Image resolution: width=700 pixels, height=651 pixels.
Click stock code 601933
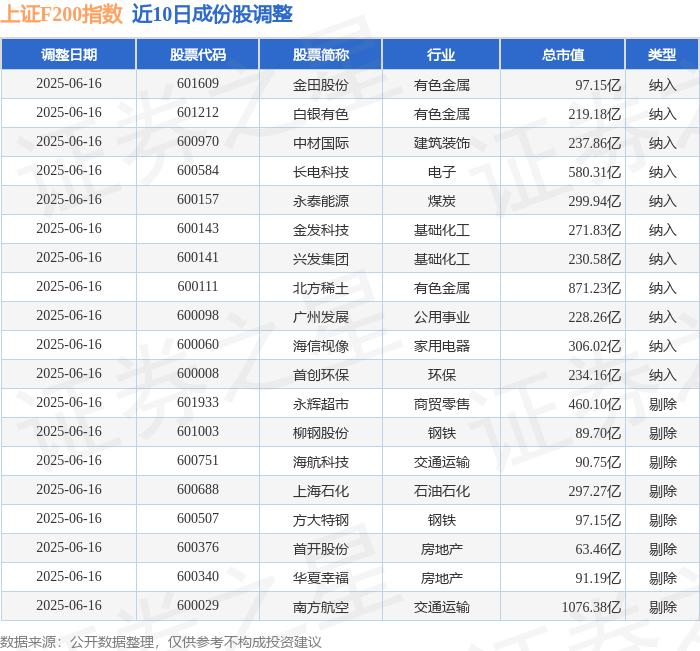tap(198, 403)
